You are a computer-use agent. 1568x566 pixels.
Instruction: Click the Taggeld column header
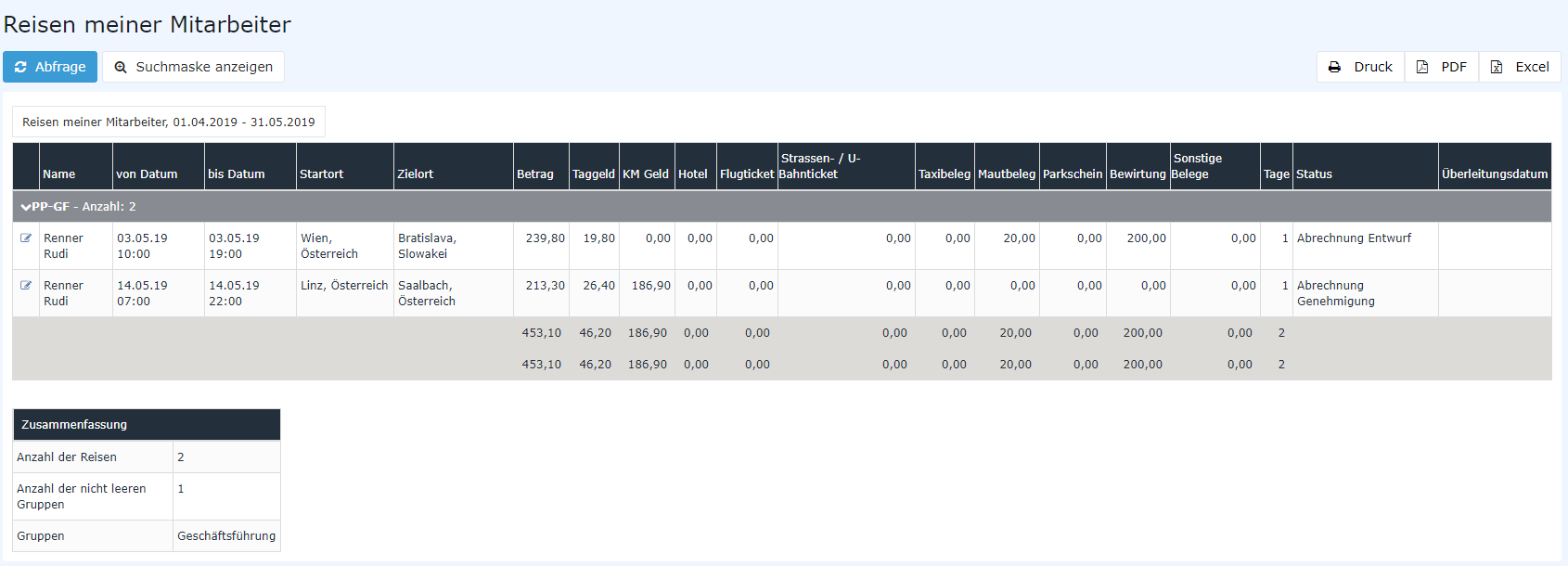click(594, 174)
